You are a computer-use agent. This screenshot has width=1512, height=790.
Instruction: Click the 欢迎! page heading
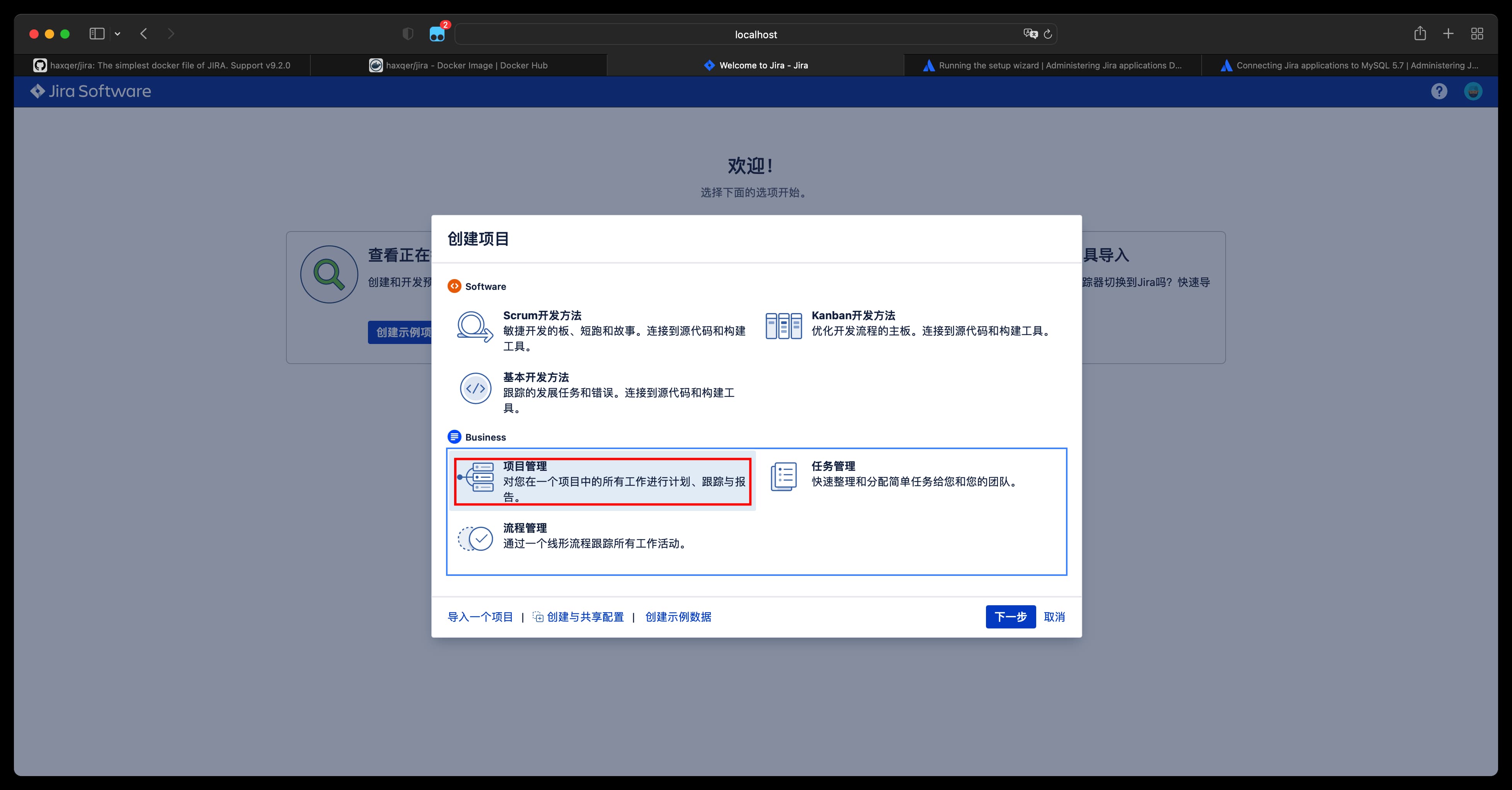(x=751, y=165)
